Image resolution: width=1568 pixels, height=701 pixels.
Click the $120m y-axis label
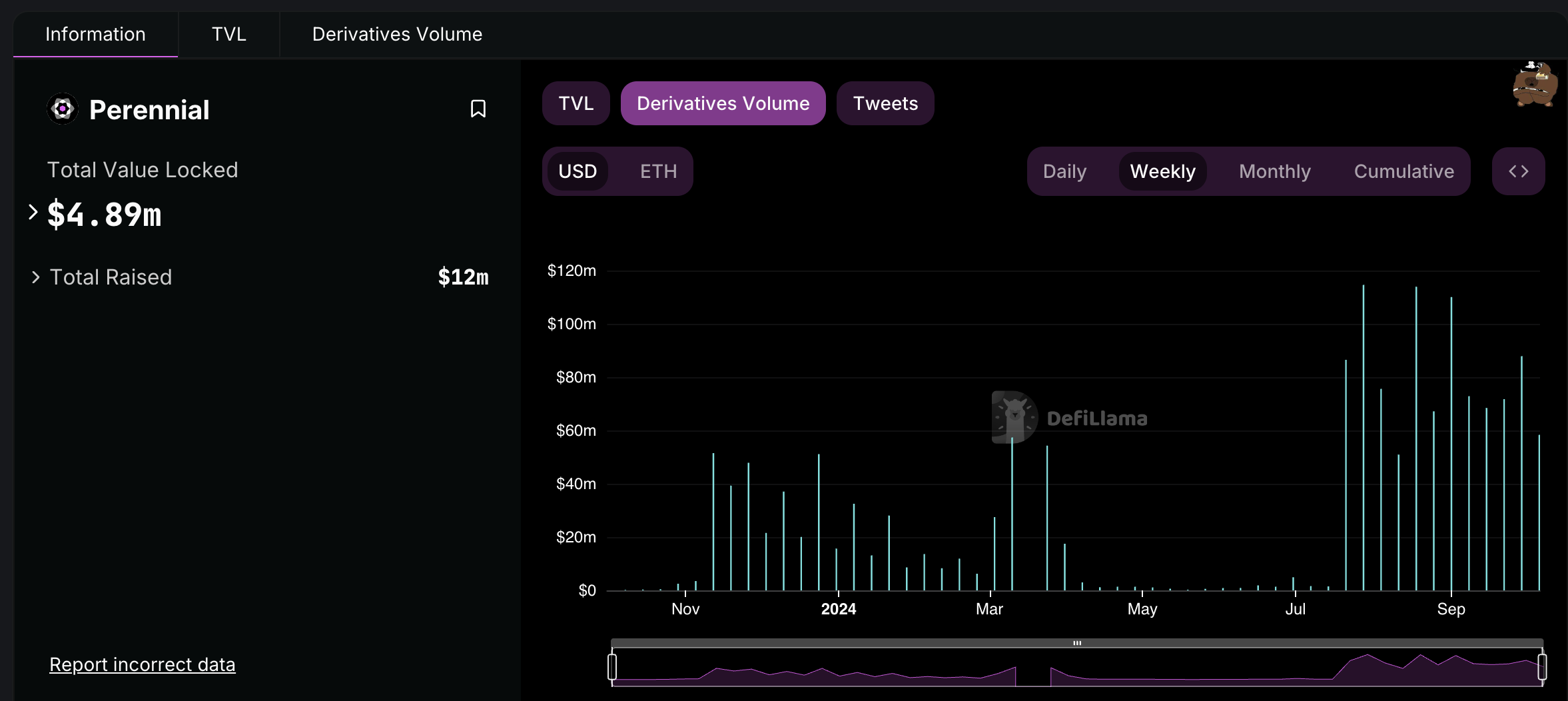[572, 271]
